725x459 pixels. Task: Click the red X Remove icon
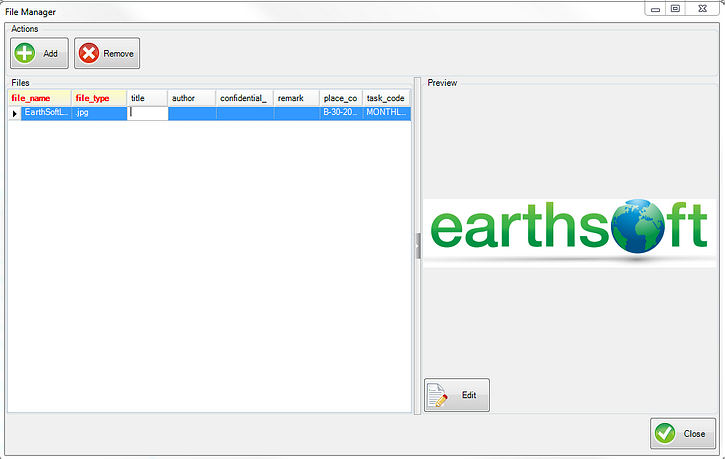pyautogui.click(x=89, y=53)
